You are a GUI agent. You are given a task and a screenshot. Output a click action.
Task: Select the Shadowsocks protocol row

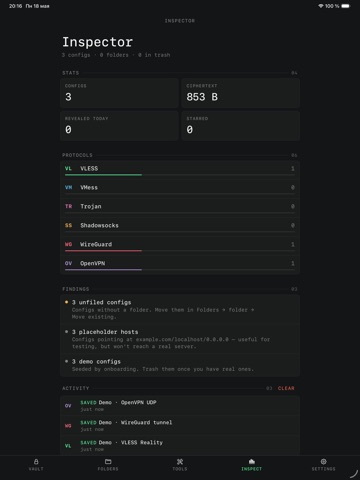coord(180,226)
